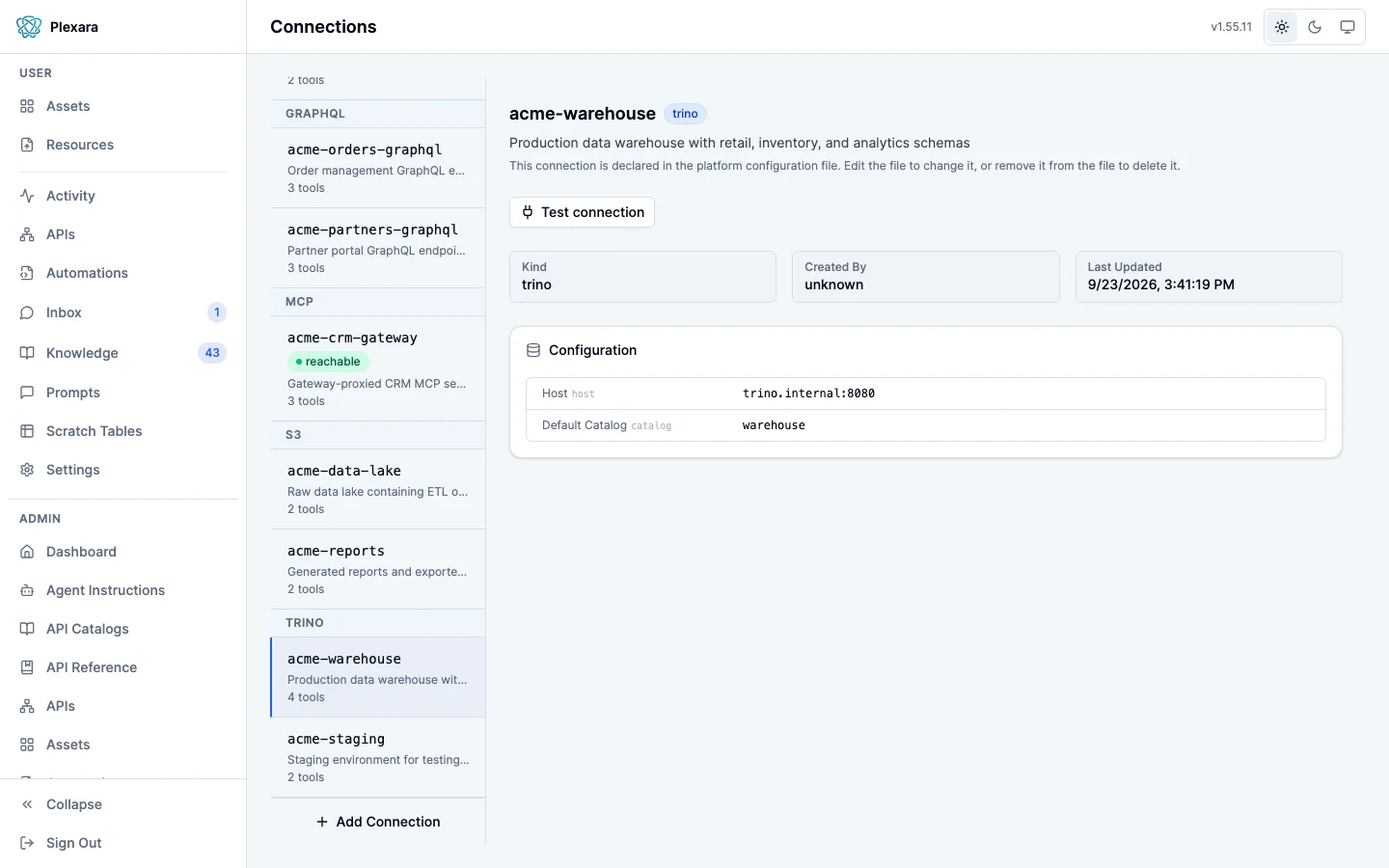Image resolution: width=1389 pixels, height=868 pixels.
Task: Open Scratch Tables via its table icon
Action: (x=27, y=431)
